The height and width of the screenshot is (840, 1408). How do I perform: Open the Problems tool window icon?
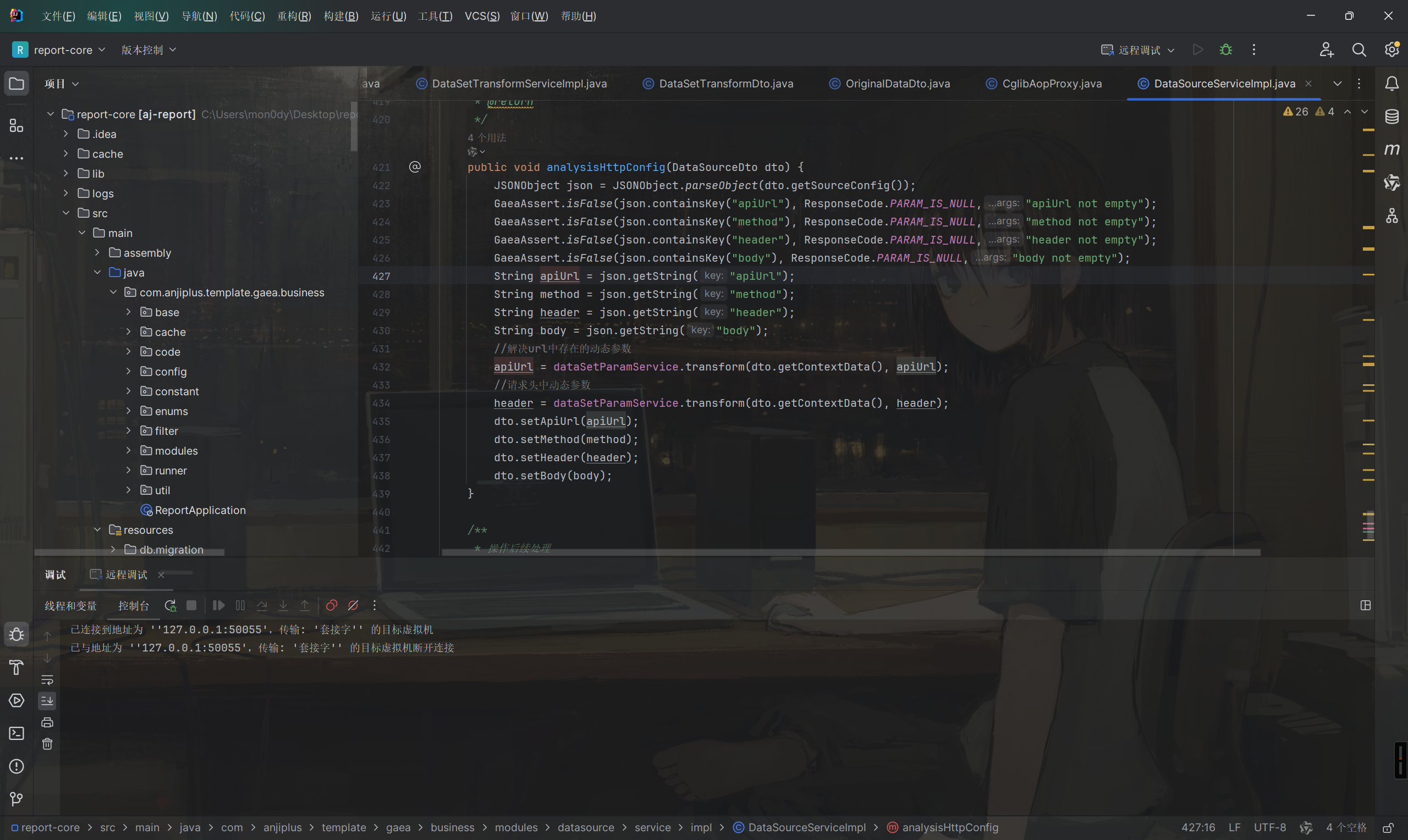coord(16,766)
